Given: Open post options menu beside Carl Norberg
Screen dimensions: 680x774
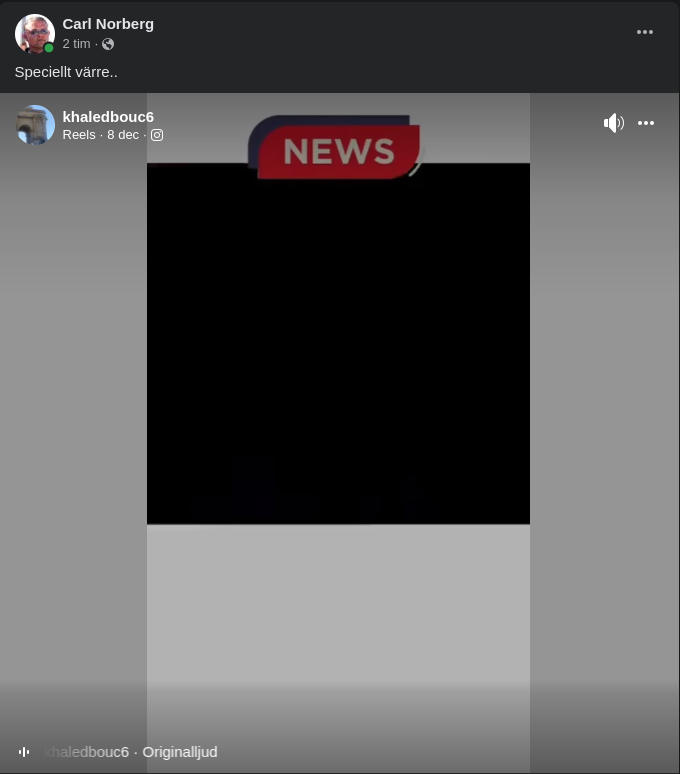Looking at the screenshot, I should click(x=645, y=32).
